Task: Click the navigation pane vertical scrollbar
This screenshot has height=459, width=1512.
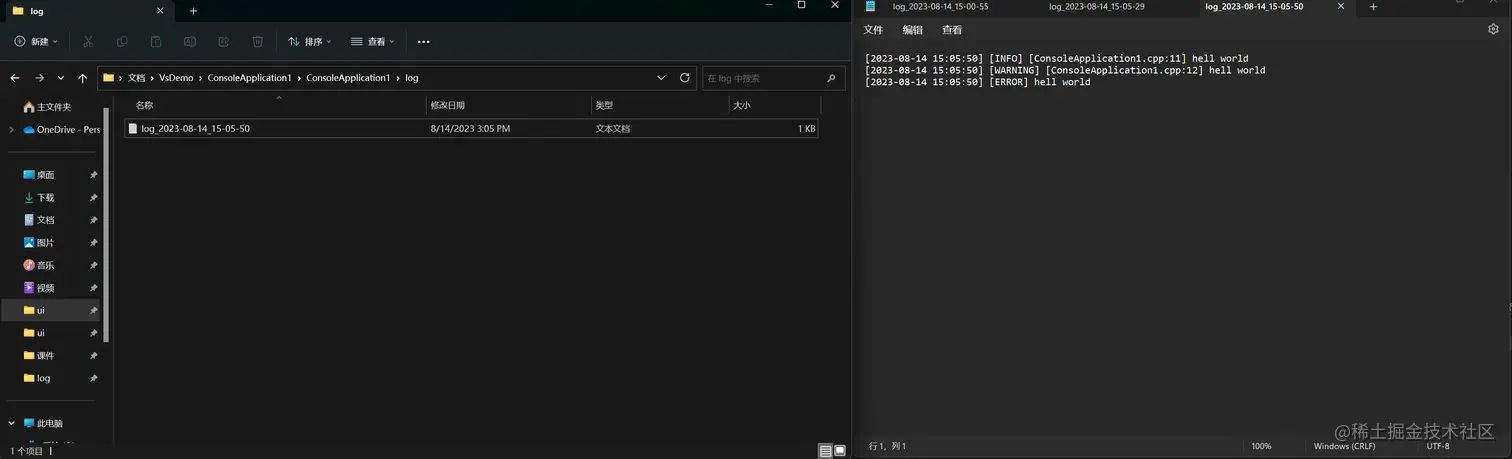Action: [106, 225]
